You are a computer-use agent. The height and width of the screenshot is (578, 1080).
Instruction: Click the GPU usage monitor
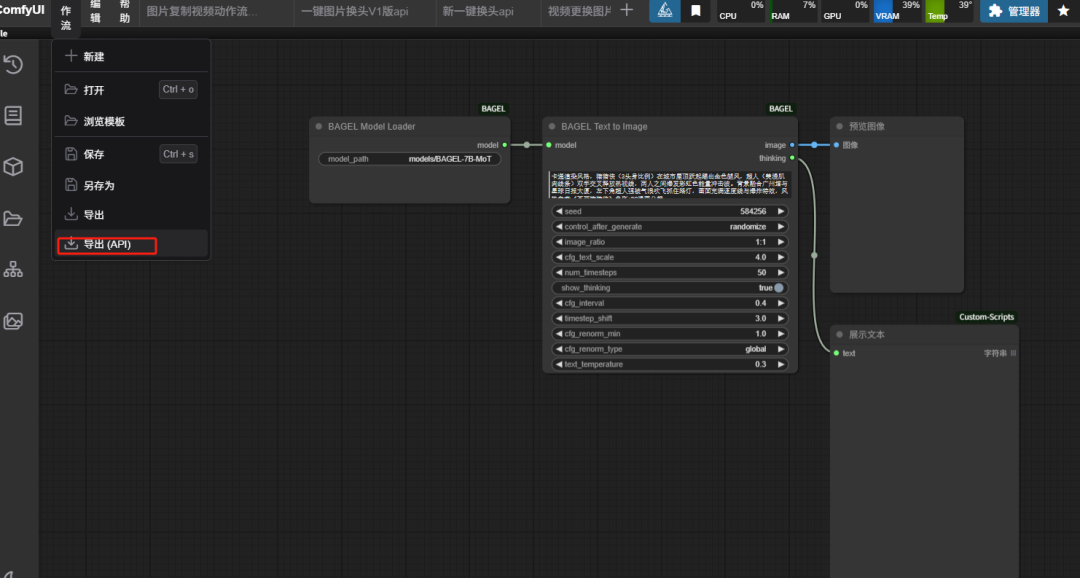pos(846,11)
